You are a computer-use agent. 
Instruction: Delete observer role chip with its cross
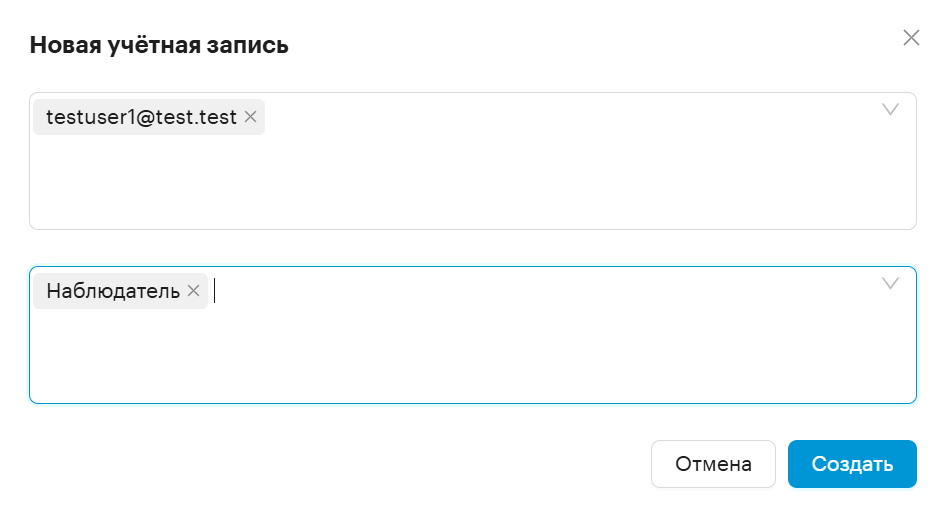[193, 291]
